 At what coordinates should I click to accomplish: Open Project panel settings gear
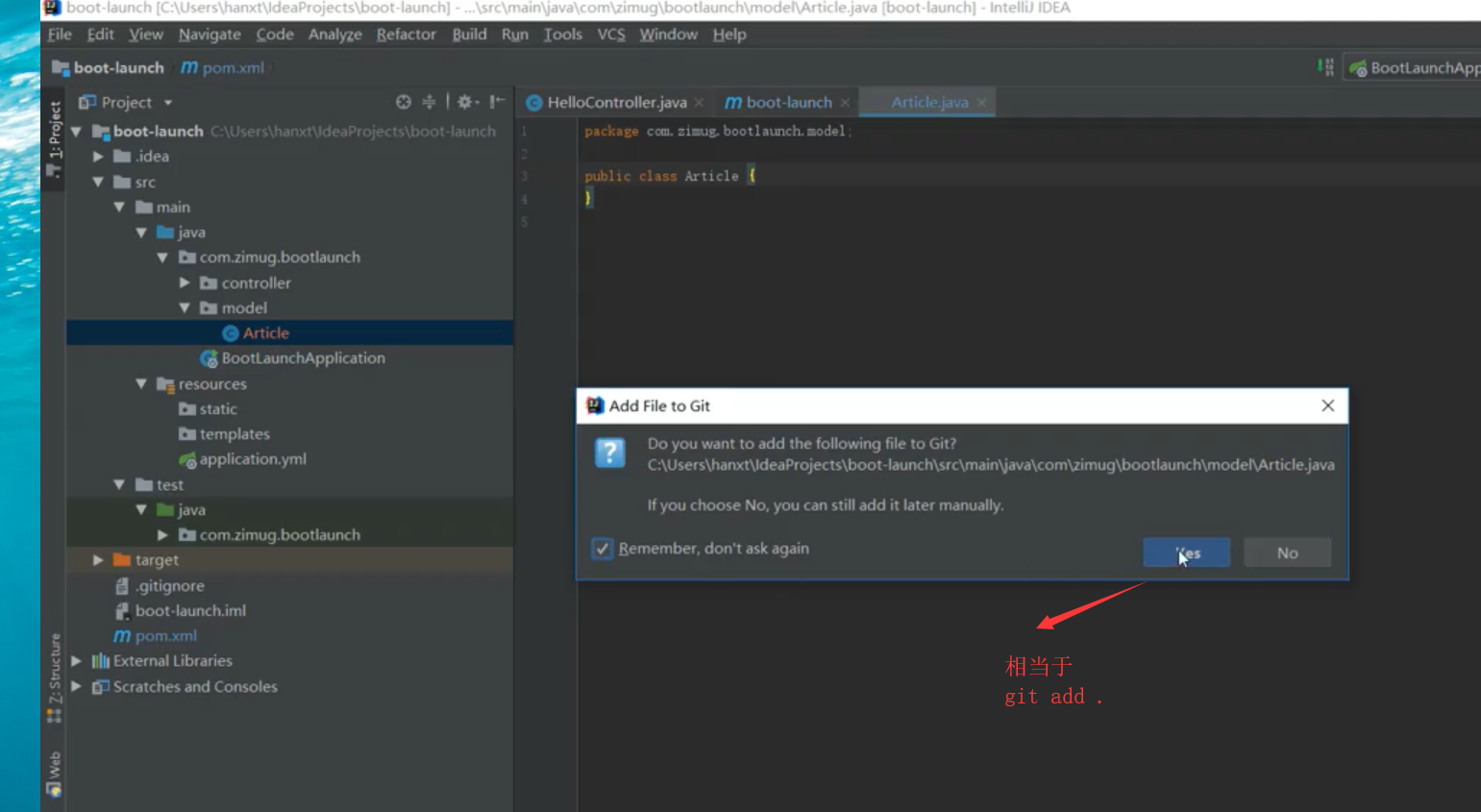(465, 102)
